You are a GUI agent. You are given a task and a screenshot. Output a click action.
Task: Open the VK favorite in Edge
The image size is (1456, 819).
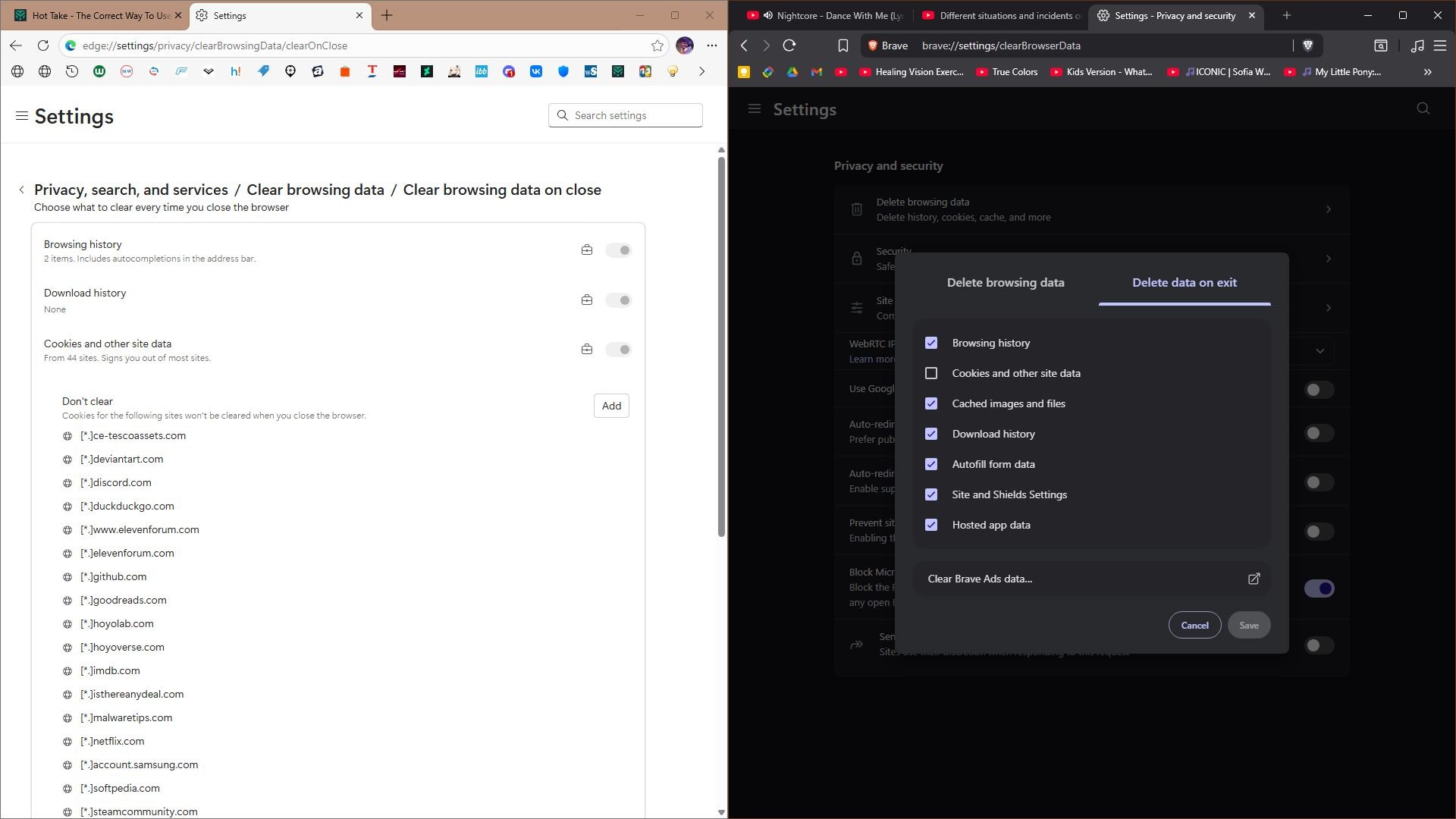pyautogui.click(x=536, y=71)
